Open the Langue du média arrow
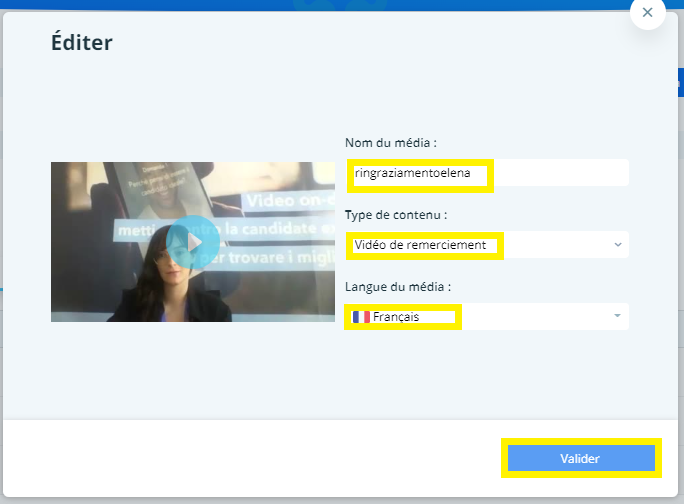The image size is (684, 504). point(617,317)
